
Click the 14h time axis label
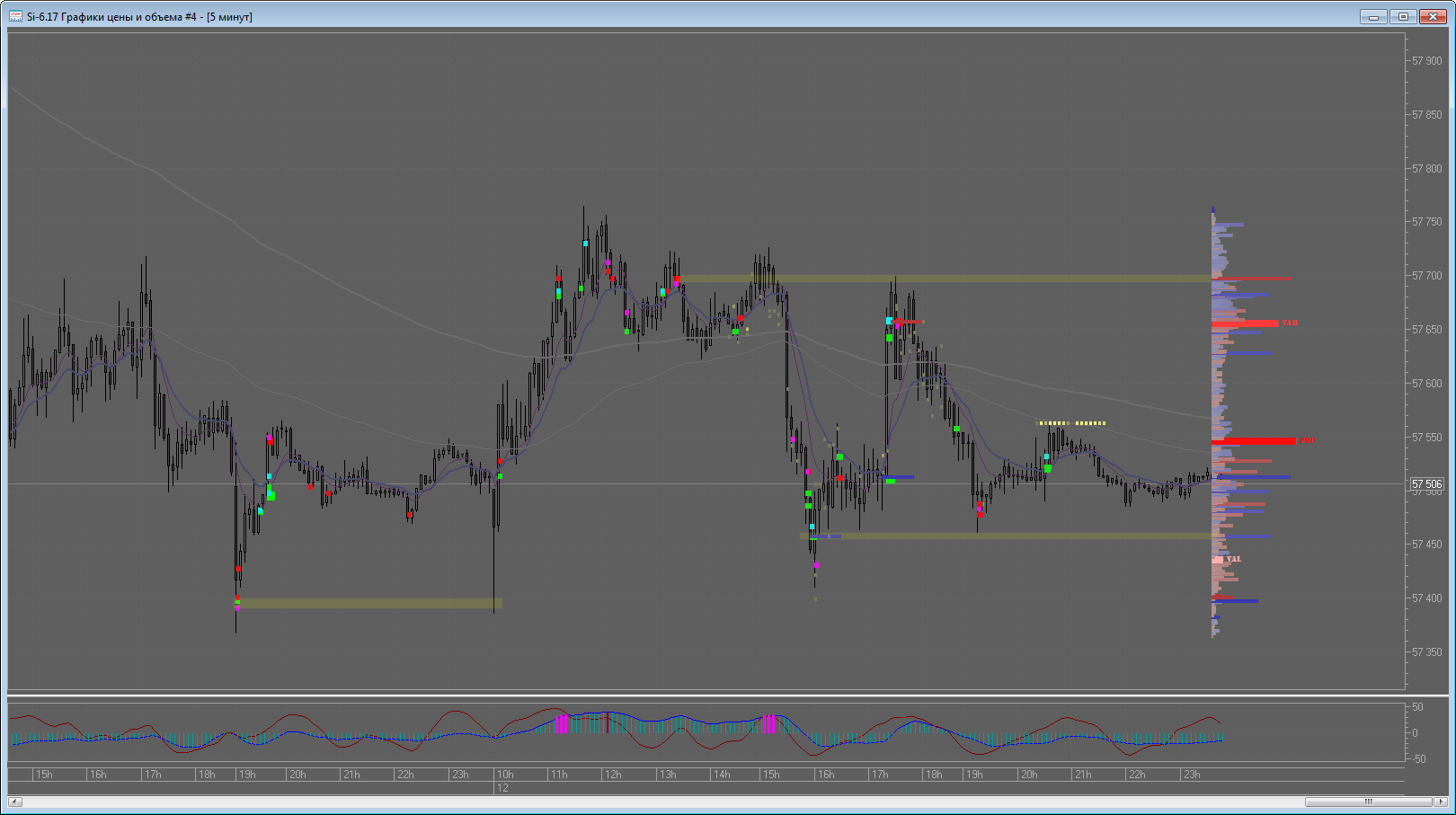pos(722,775)
